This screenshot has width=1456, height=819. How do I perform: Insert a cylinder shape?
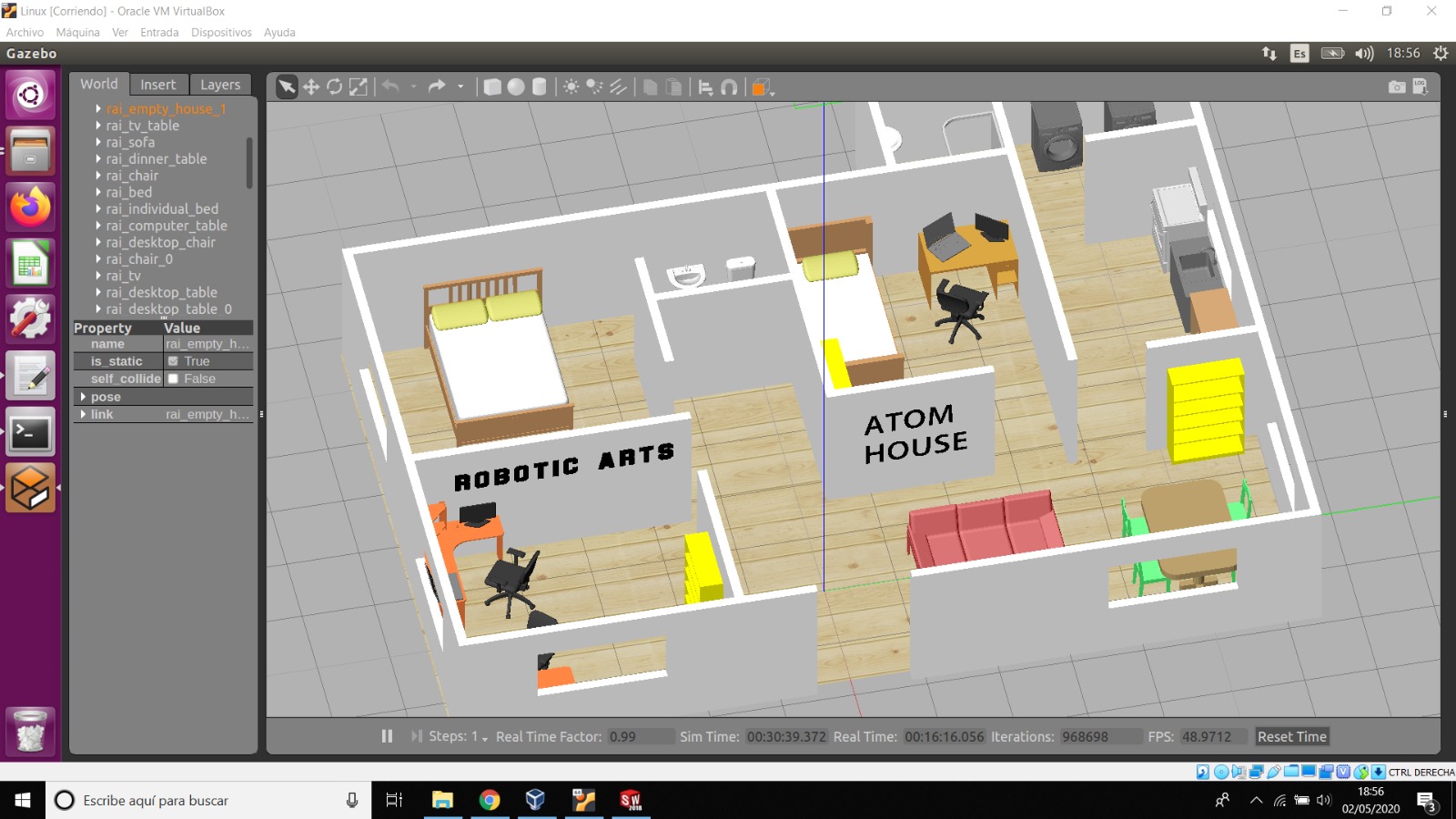(x=540, y=87)
